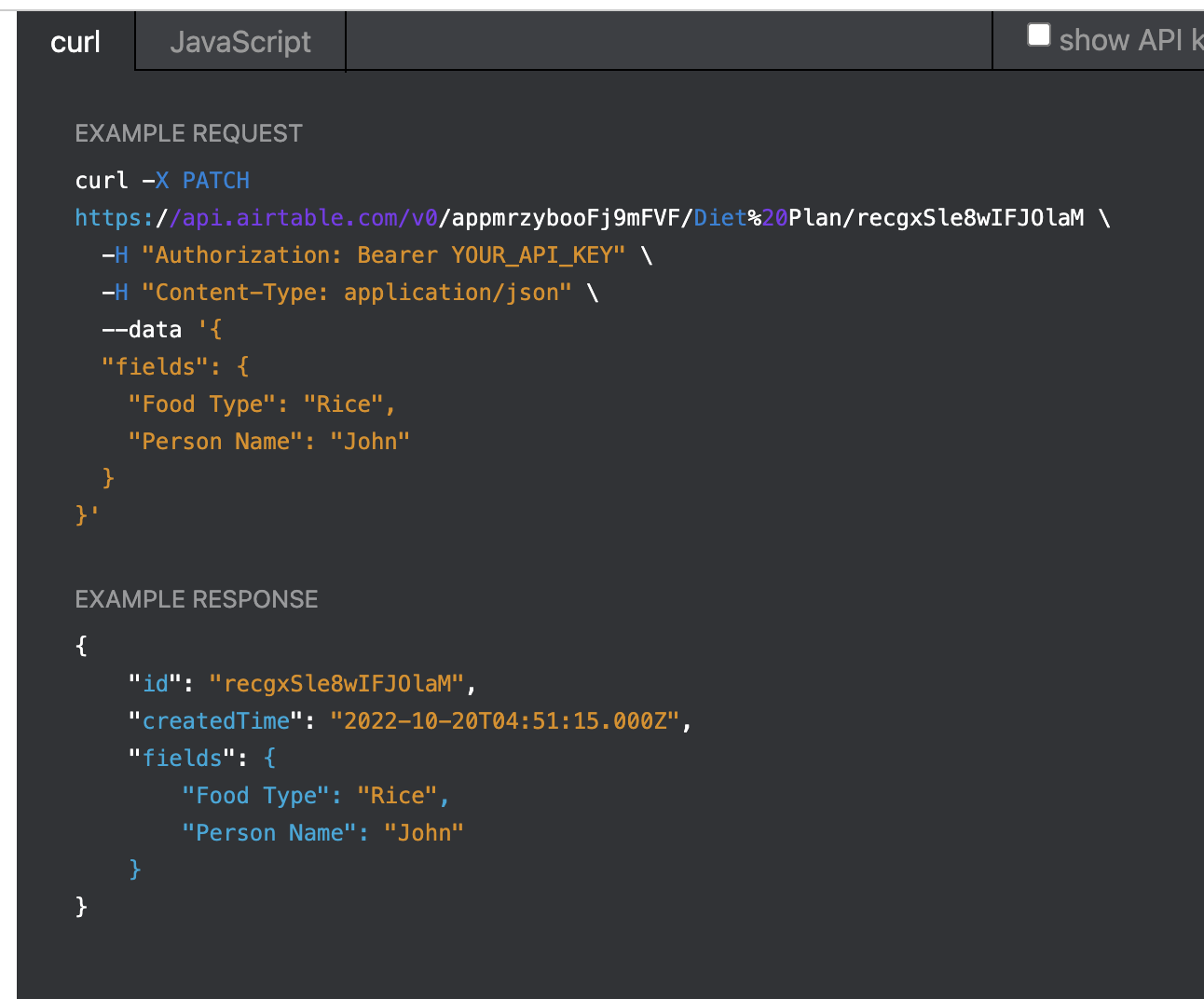Click the '--data' line in request

(x=162, y=329)
